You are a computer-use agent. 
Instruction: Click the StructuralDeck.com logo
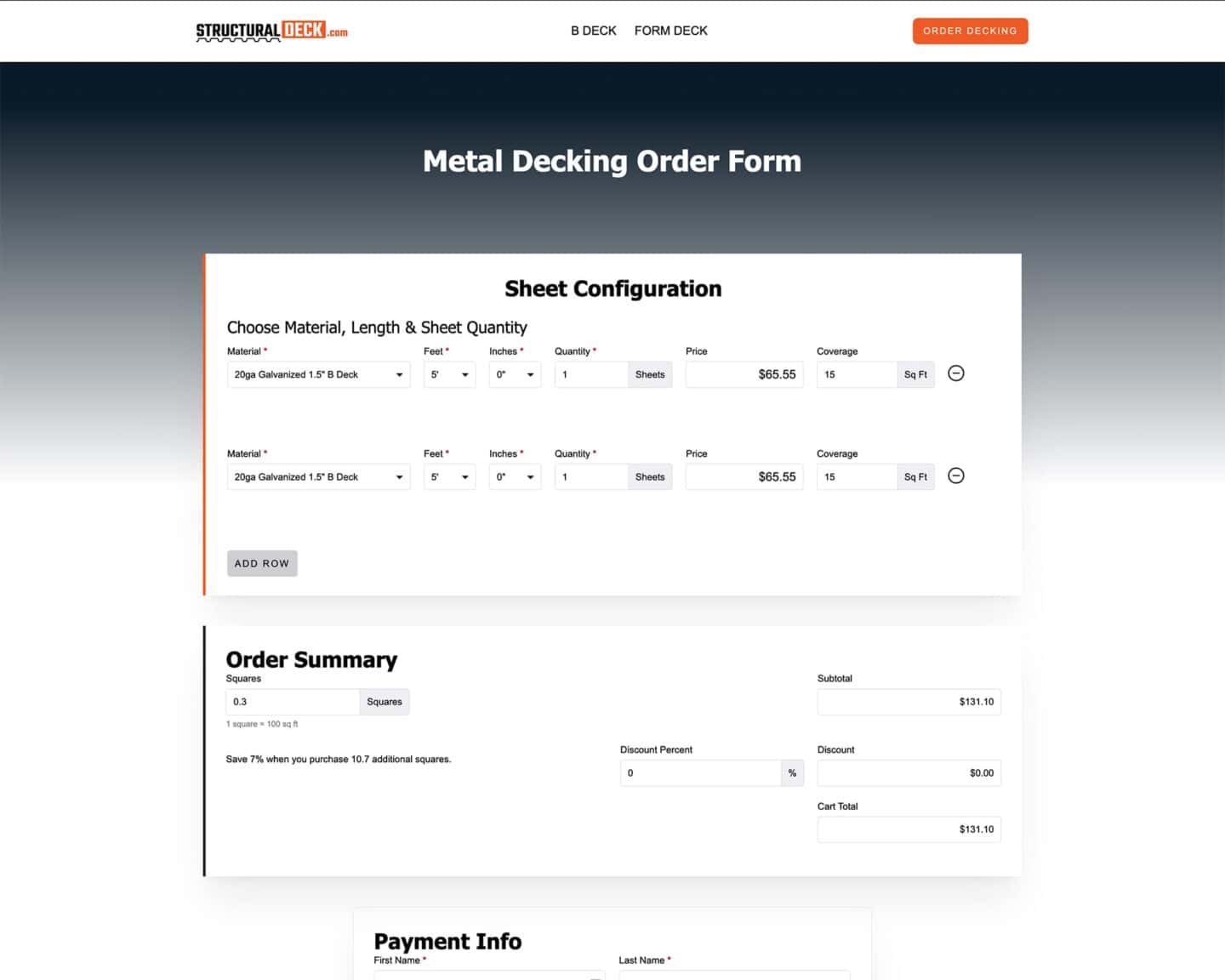[x=271, y=31]
